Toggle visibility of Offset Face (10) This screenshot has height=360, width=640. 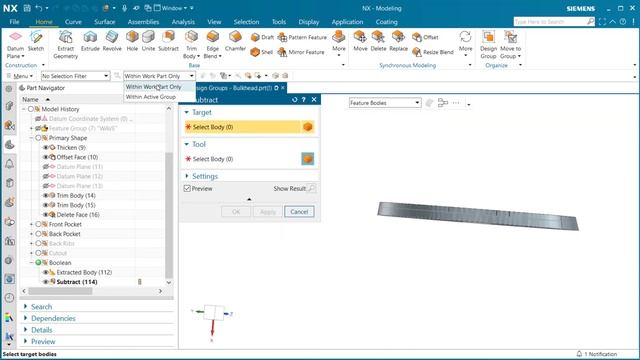tap(46, 157)
